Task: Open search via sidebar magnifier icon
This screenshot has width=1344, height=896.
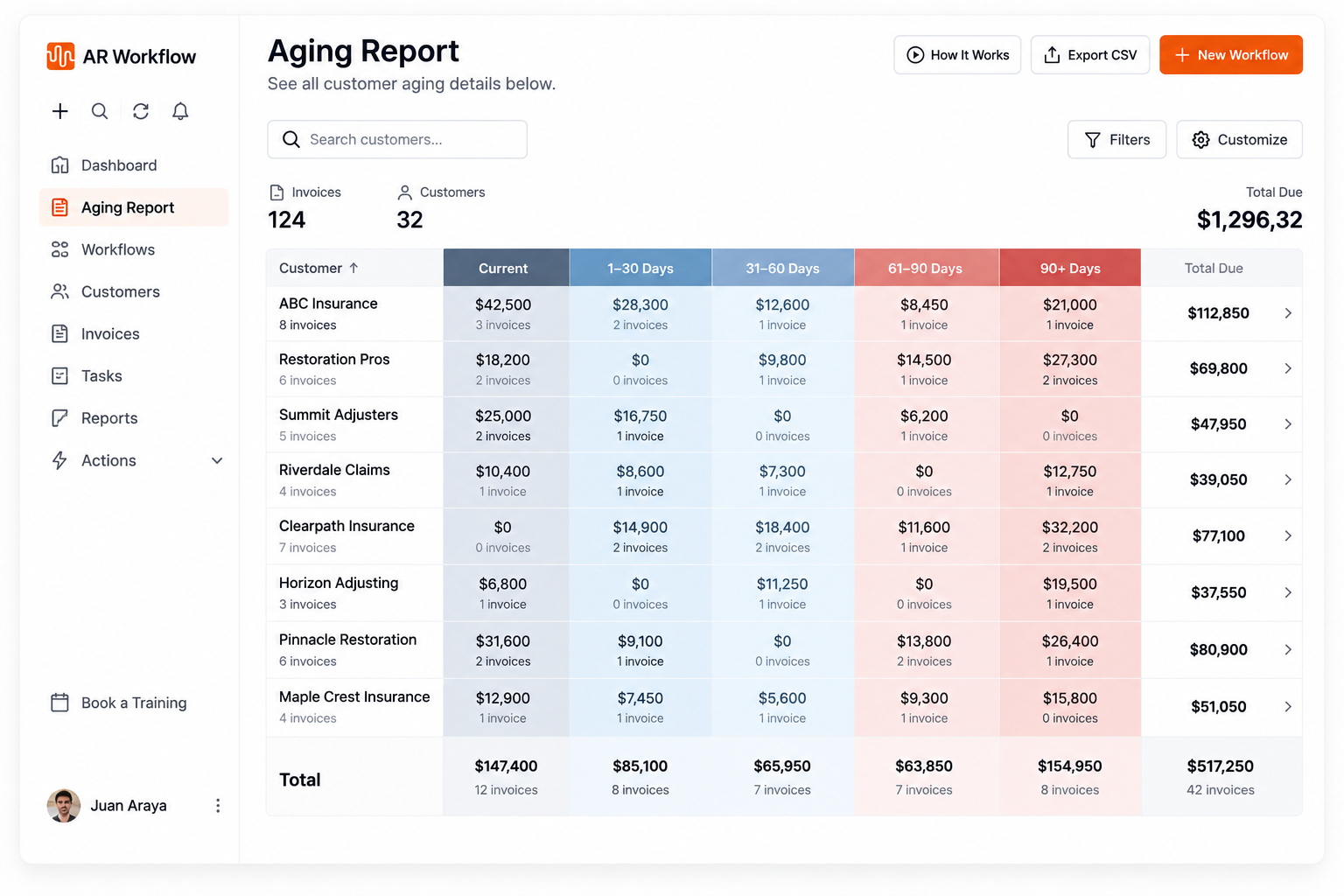Action: click(100, 111)
